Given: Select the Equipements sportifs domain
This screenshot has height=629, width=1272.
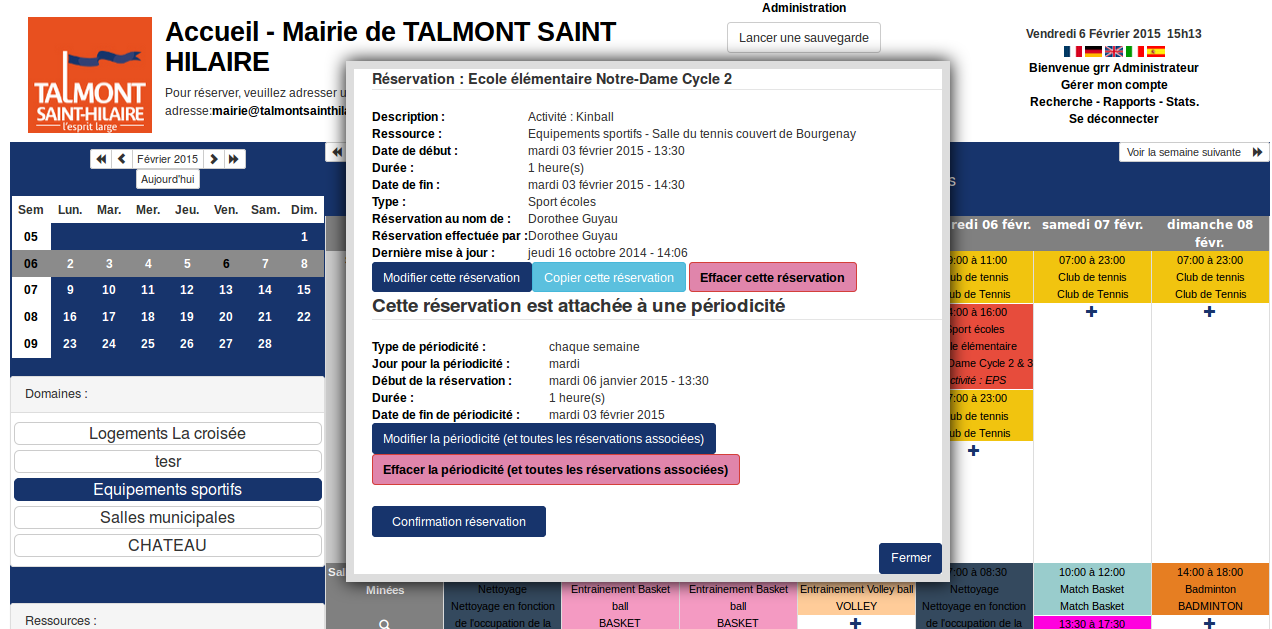Looking at the screenshot, I should [x=168, y=490].
